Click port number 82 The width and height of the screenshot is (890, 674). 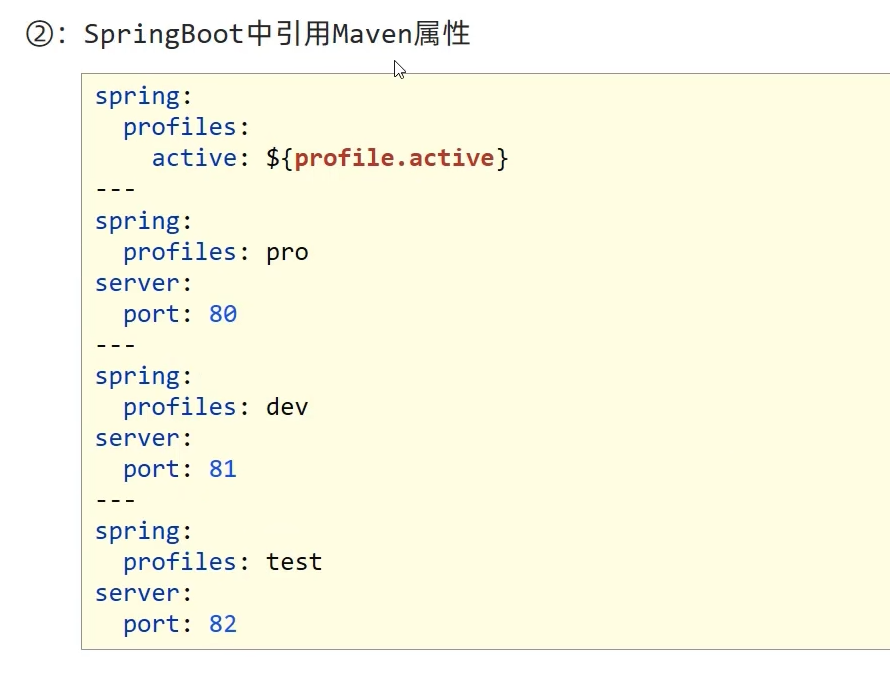223,624
